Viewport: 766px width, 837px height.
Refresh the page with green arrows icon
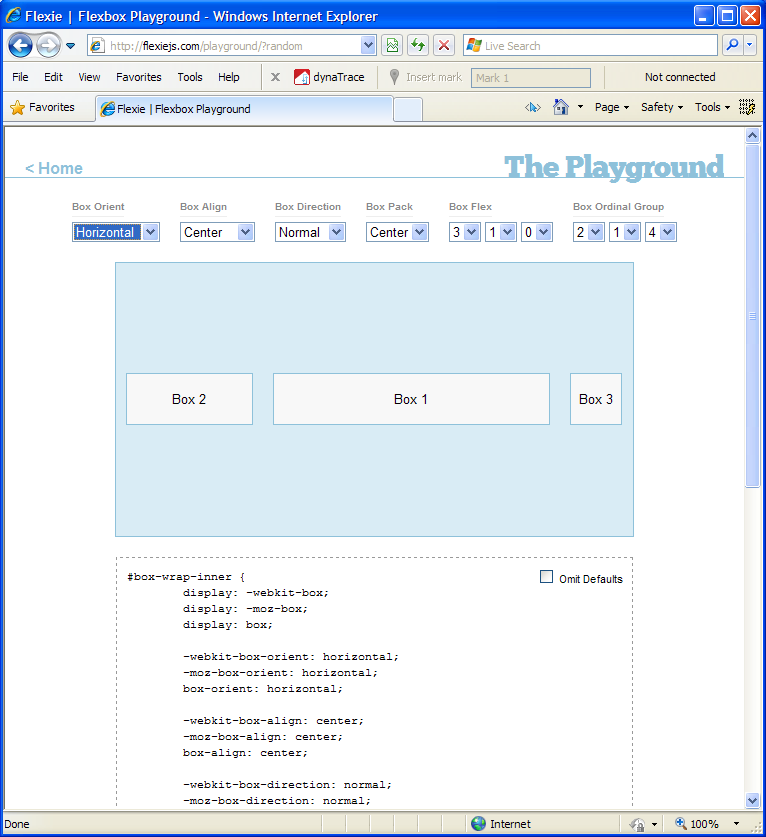[x=418, y=45]
